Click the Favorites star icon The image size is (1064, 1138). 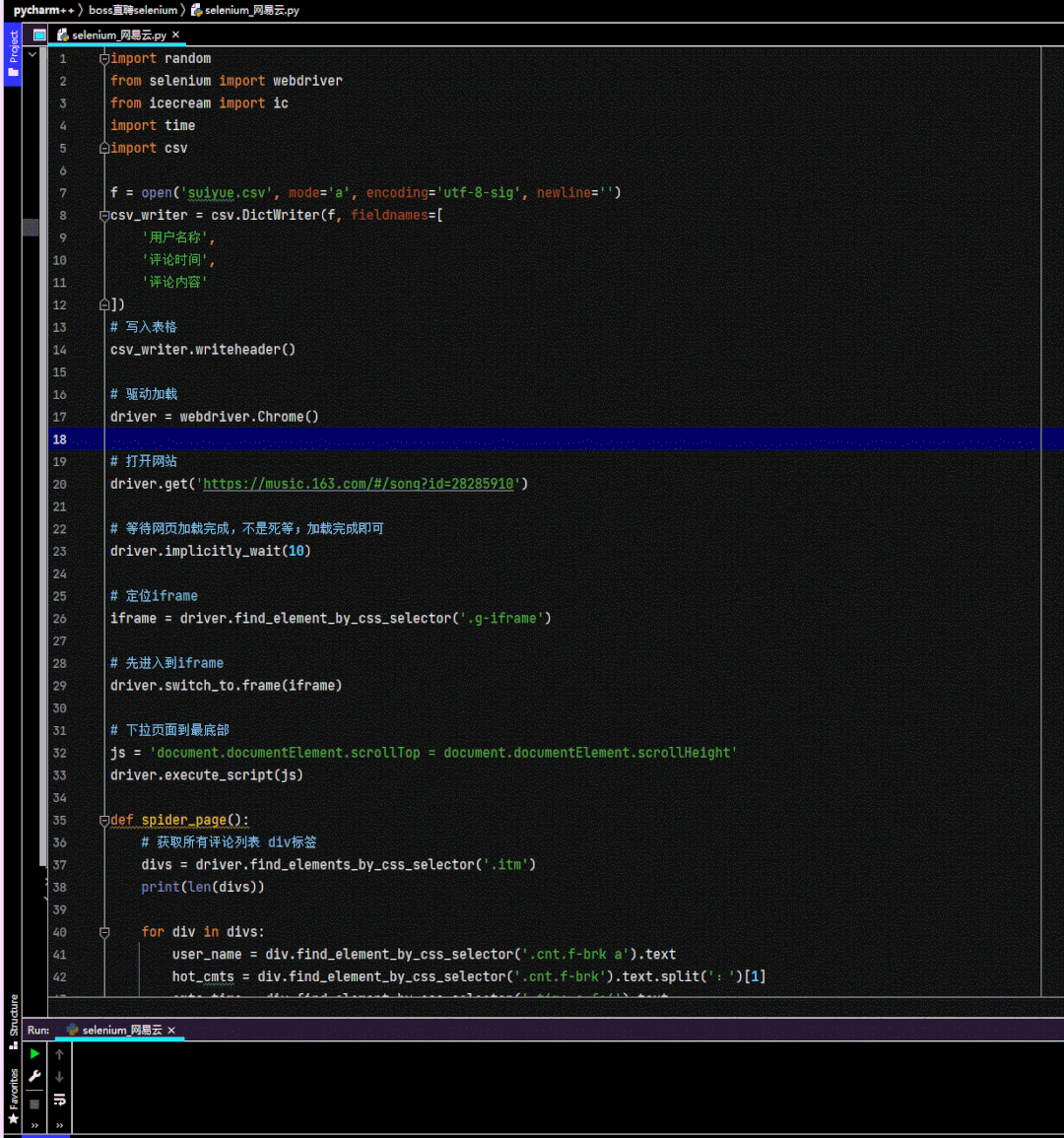(13, 1118)
